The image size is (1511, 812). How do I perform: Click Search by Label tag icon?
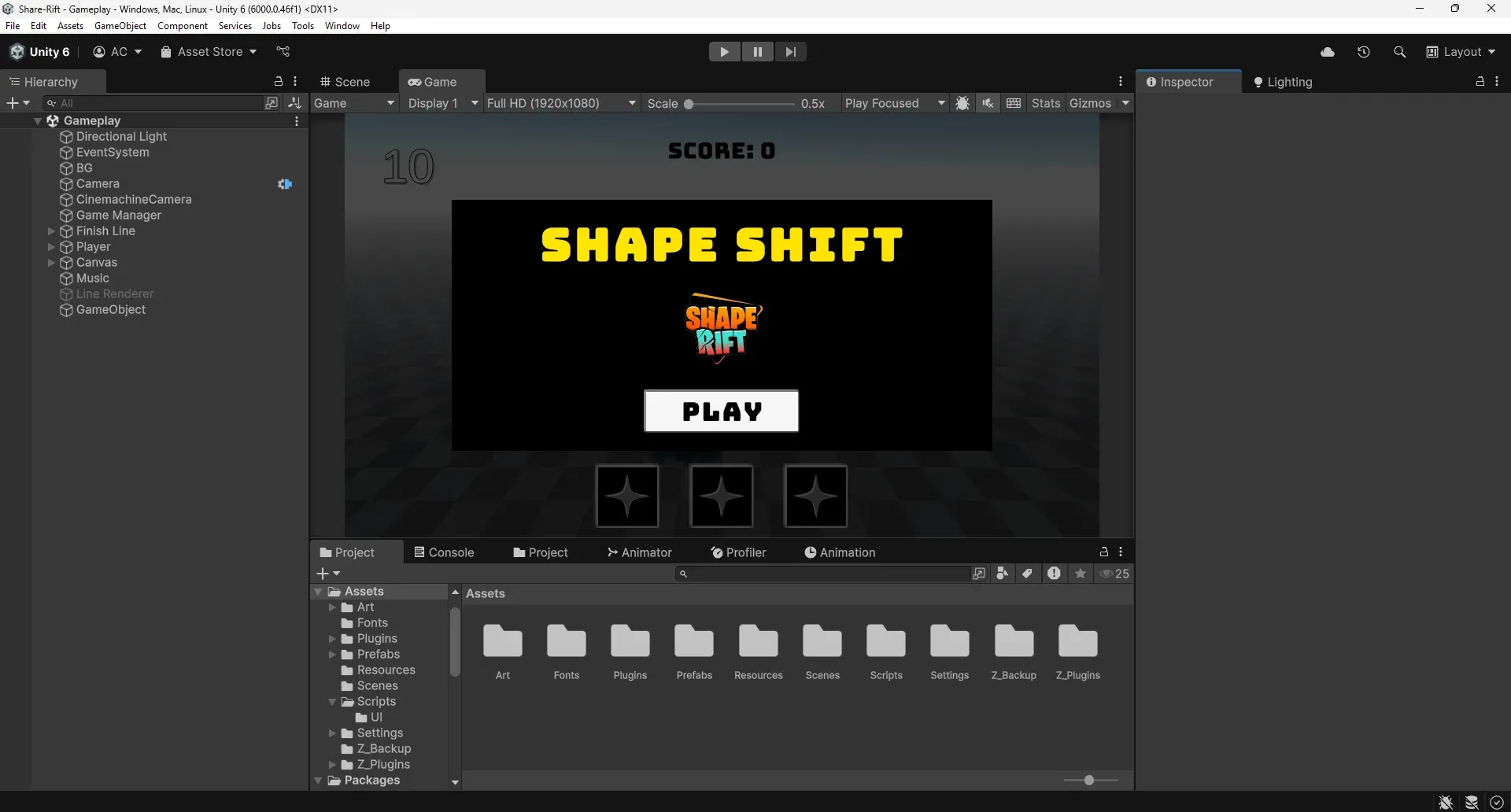coord(1027,574)
